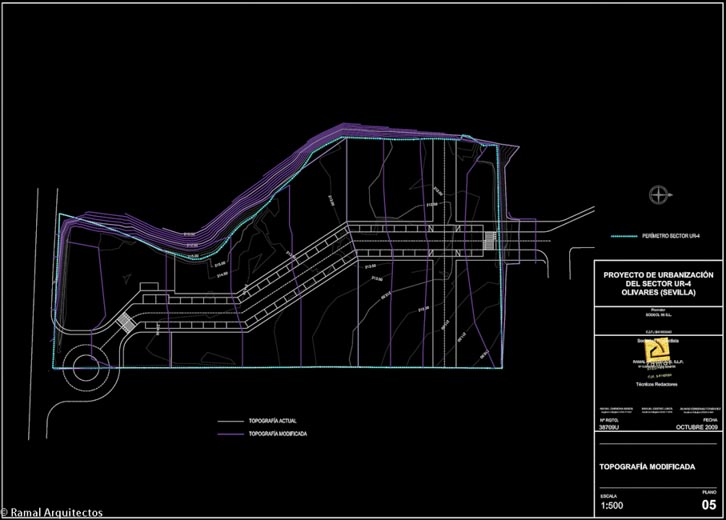Select the hatched crosswalk at the east intersection
Screen dimensions: 726x520
point(490,240)
